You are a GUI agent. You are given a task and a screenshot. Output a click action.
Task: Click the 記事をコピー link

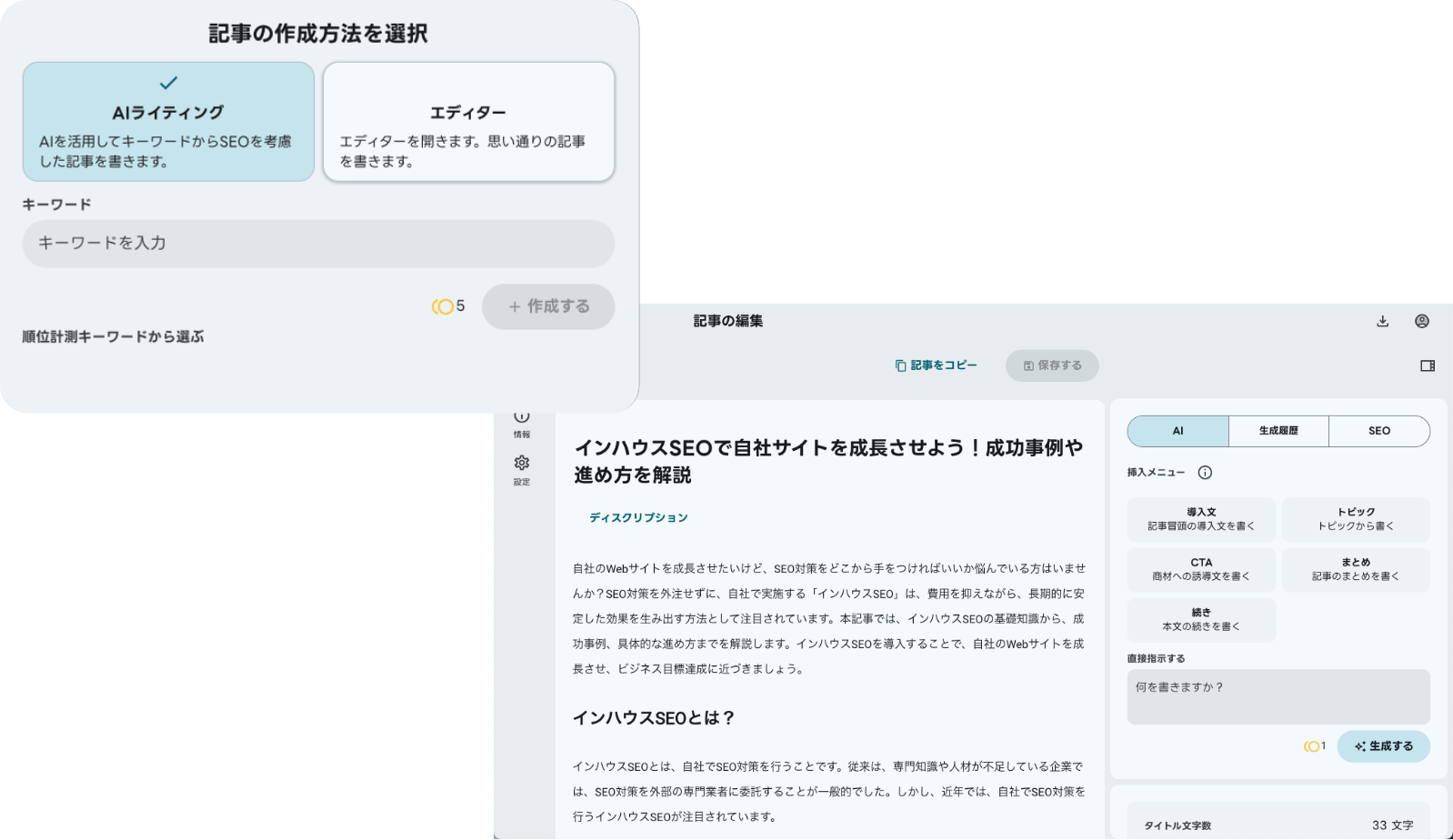(937, 365)
